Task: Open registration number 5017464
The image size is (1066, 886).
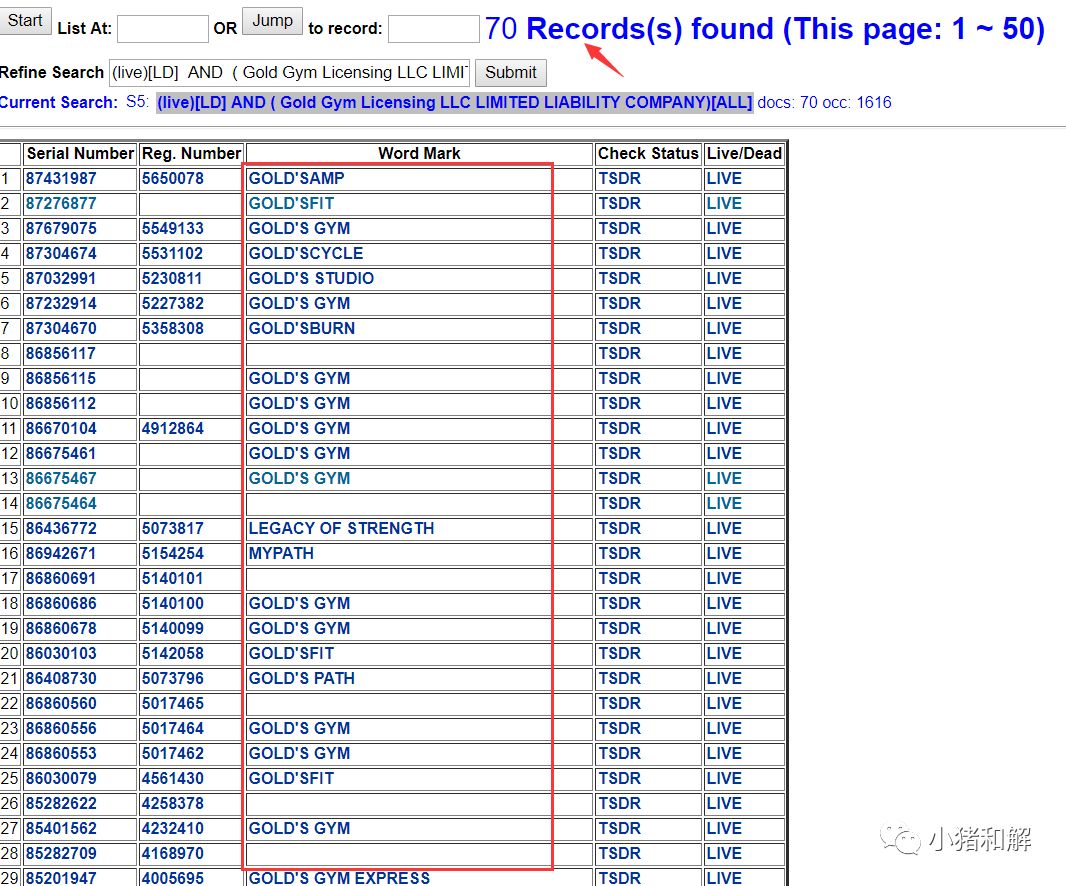Action: pos(173,729)
